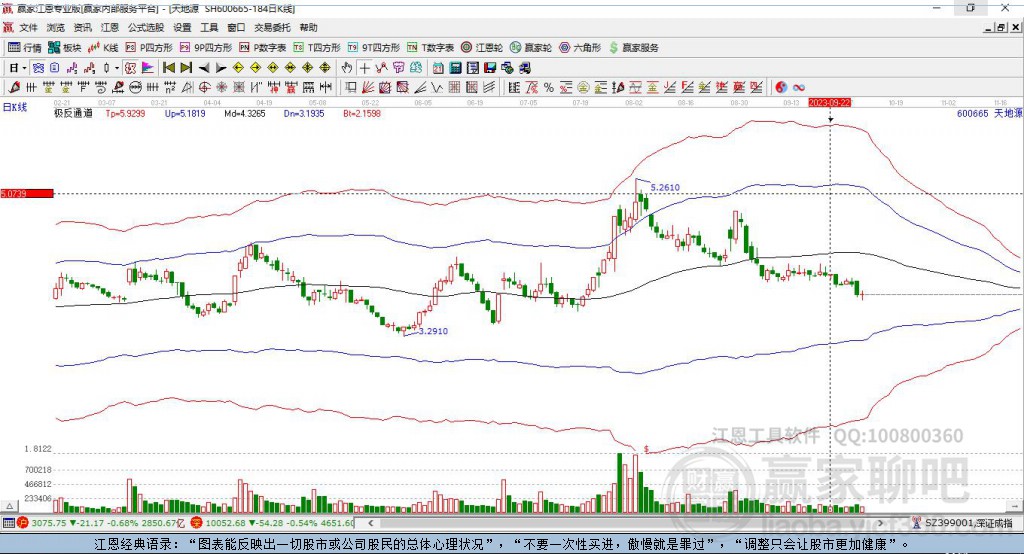Open the 交易委托 menu
Image resolution: width=1024 pixels, height=554 pixels.
click(x=272, y=27)
